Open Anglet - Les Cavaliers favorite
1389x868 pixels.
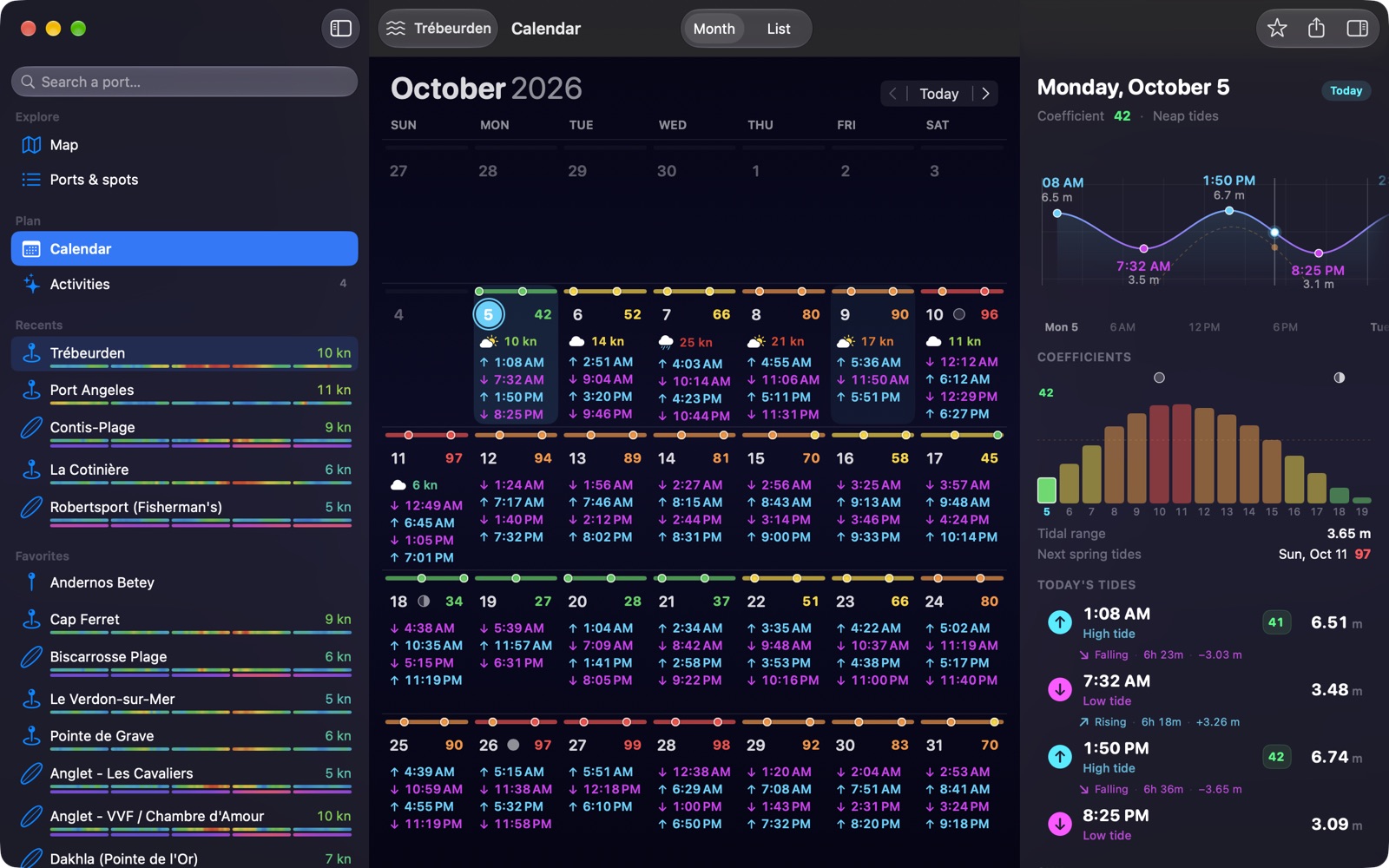click(x=185, y=775)
